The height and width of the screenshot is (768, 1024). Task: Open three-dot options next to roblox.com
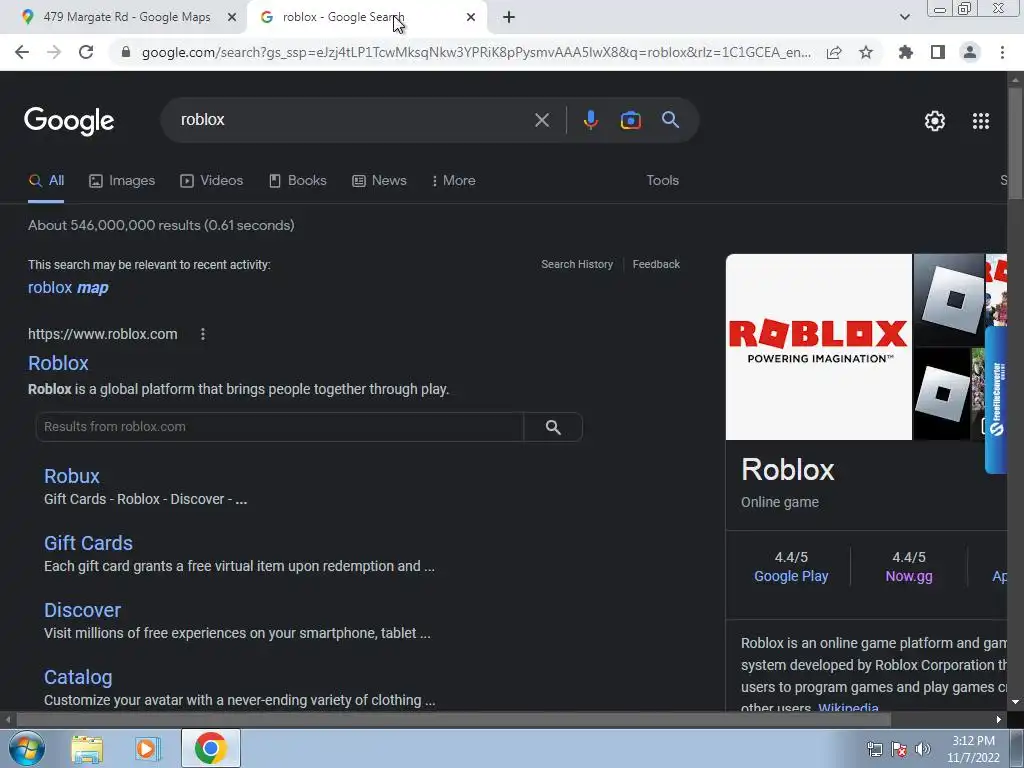coord(203,334)
